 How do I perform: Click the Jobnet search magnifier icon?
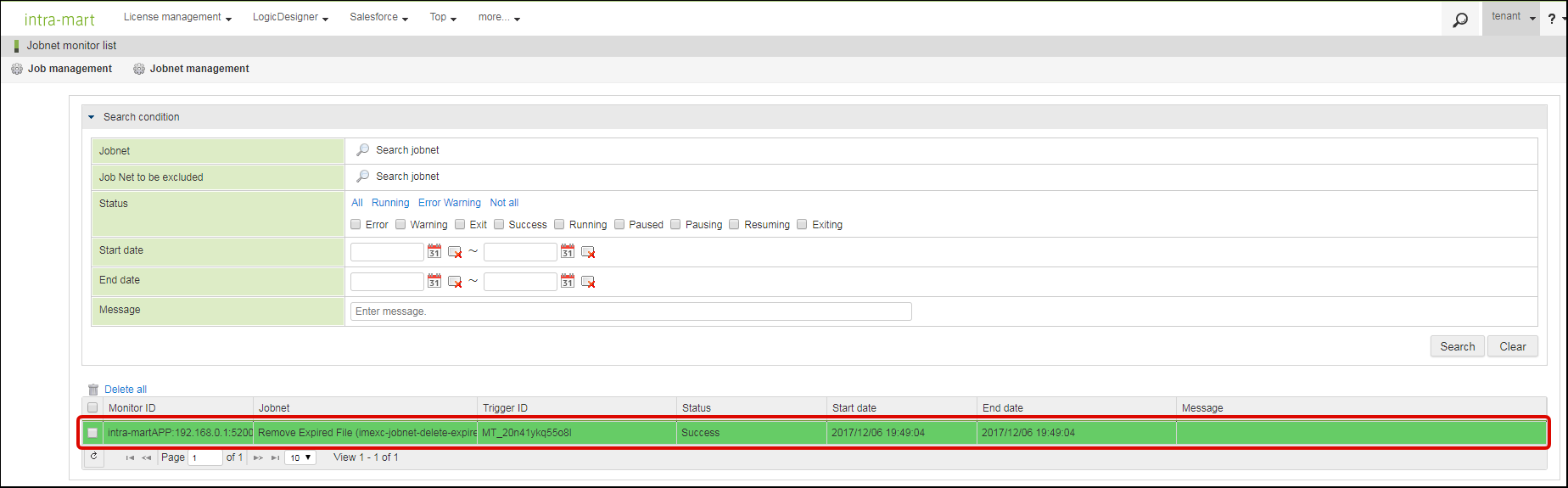point(363,150)
